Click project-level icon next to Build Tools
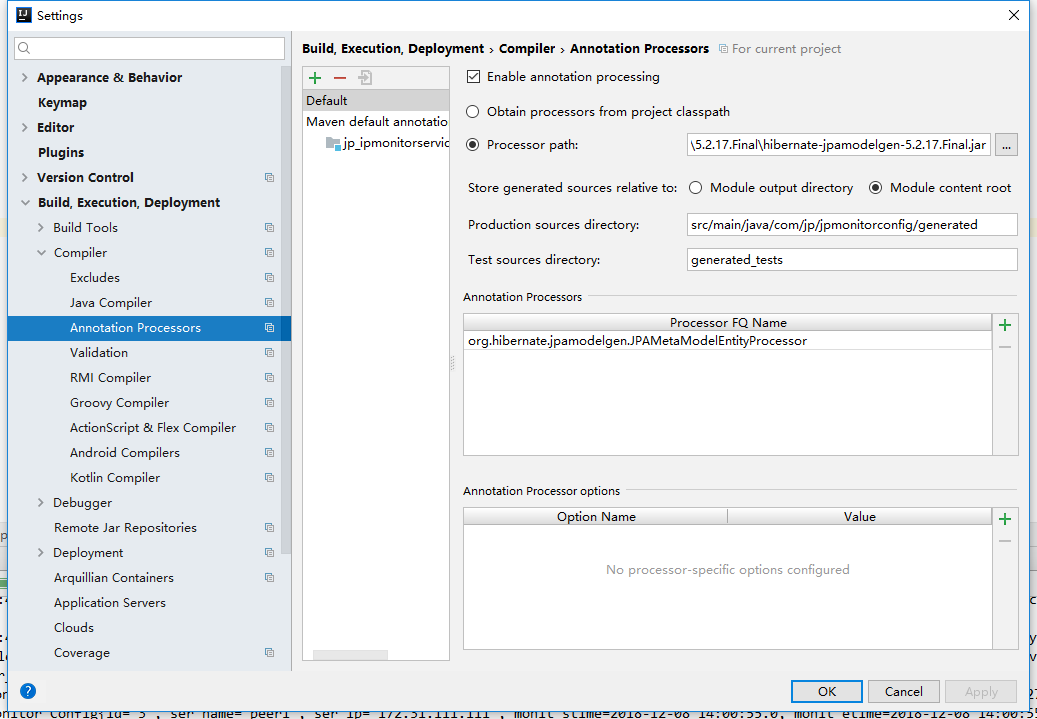 [x=269, y=228]
